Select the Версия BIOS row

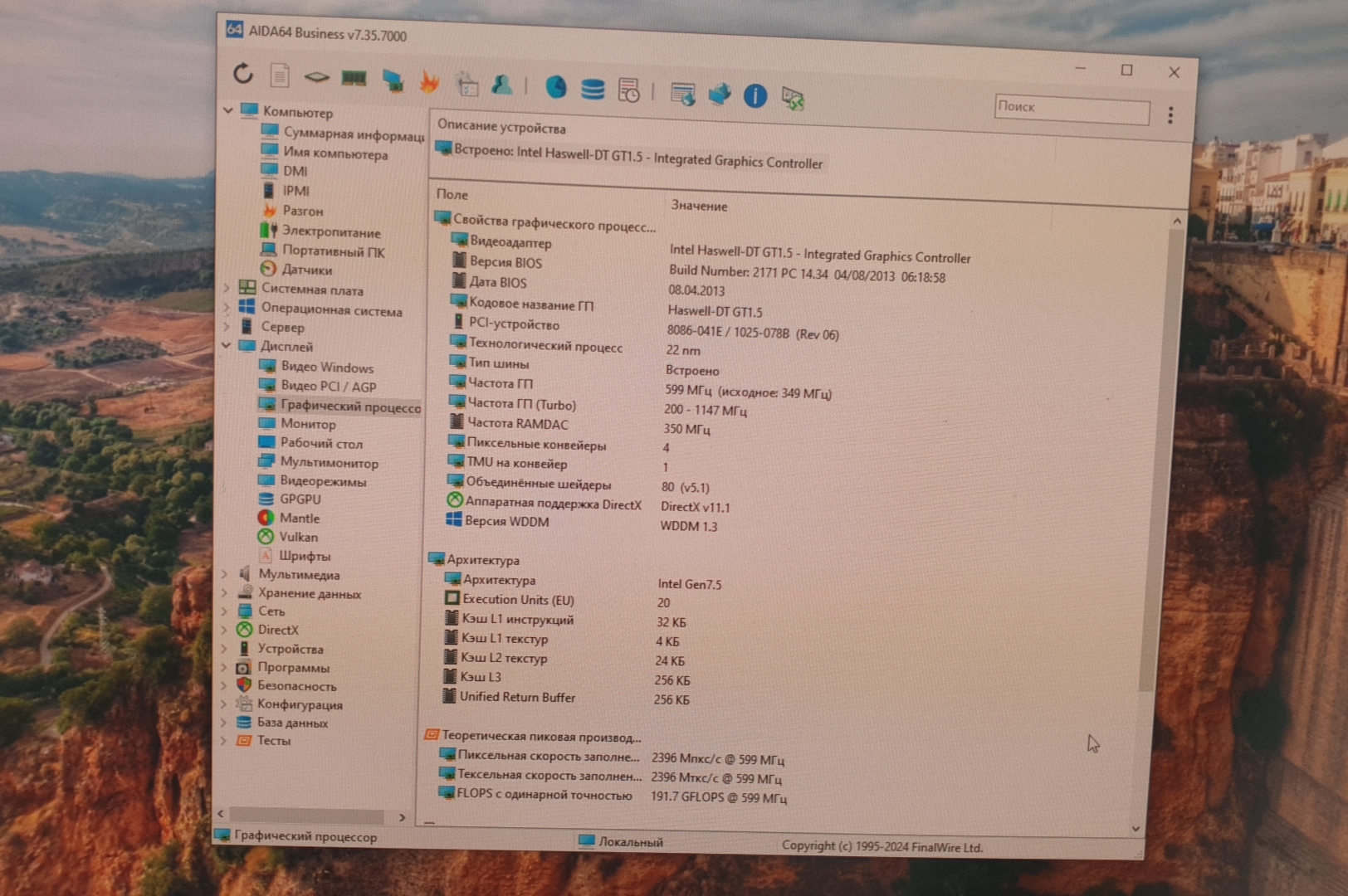tap(496, 261)
